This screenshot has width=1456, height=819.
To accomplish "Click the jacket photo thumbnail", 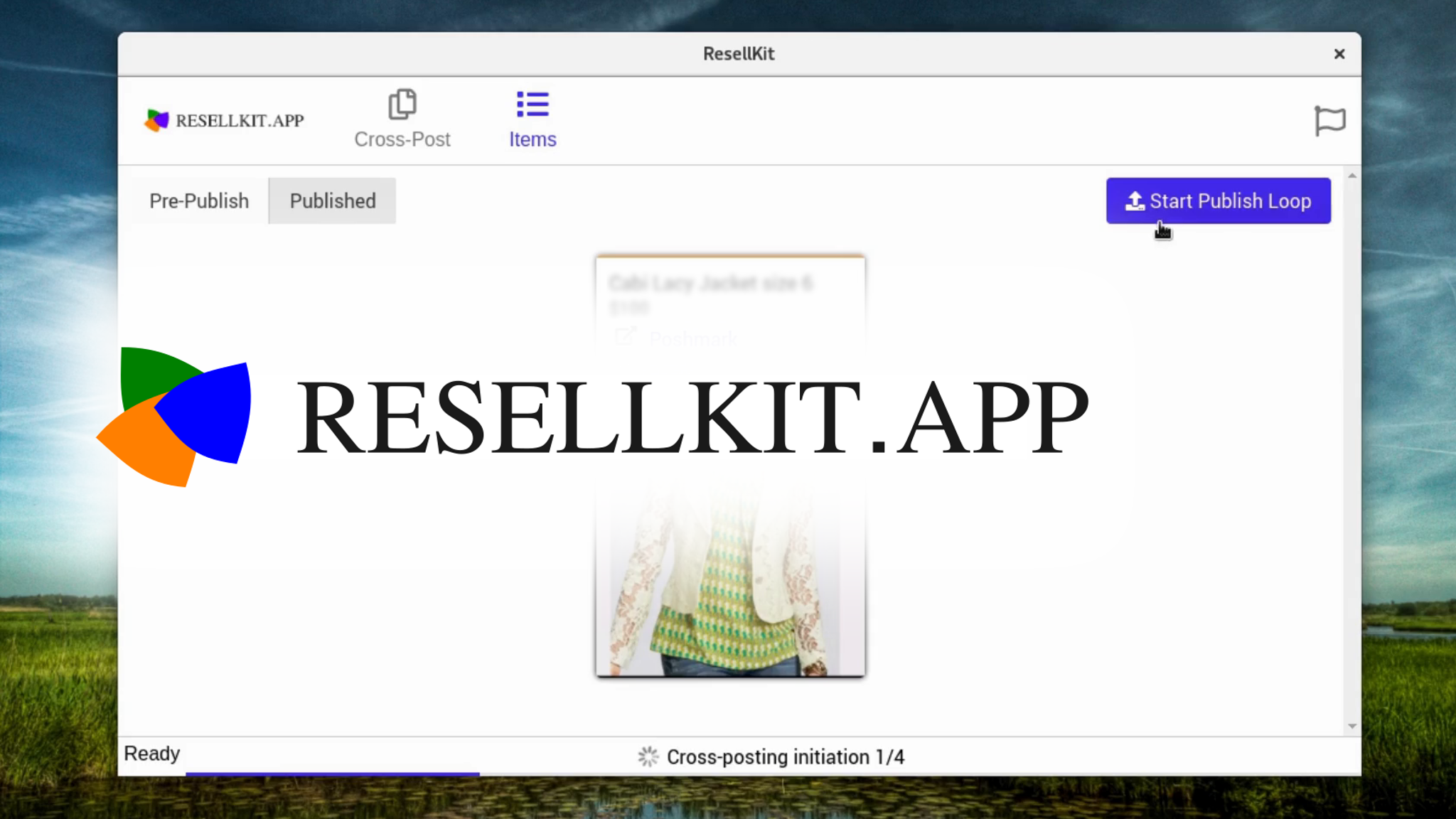I will tap(730, 576).
